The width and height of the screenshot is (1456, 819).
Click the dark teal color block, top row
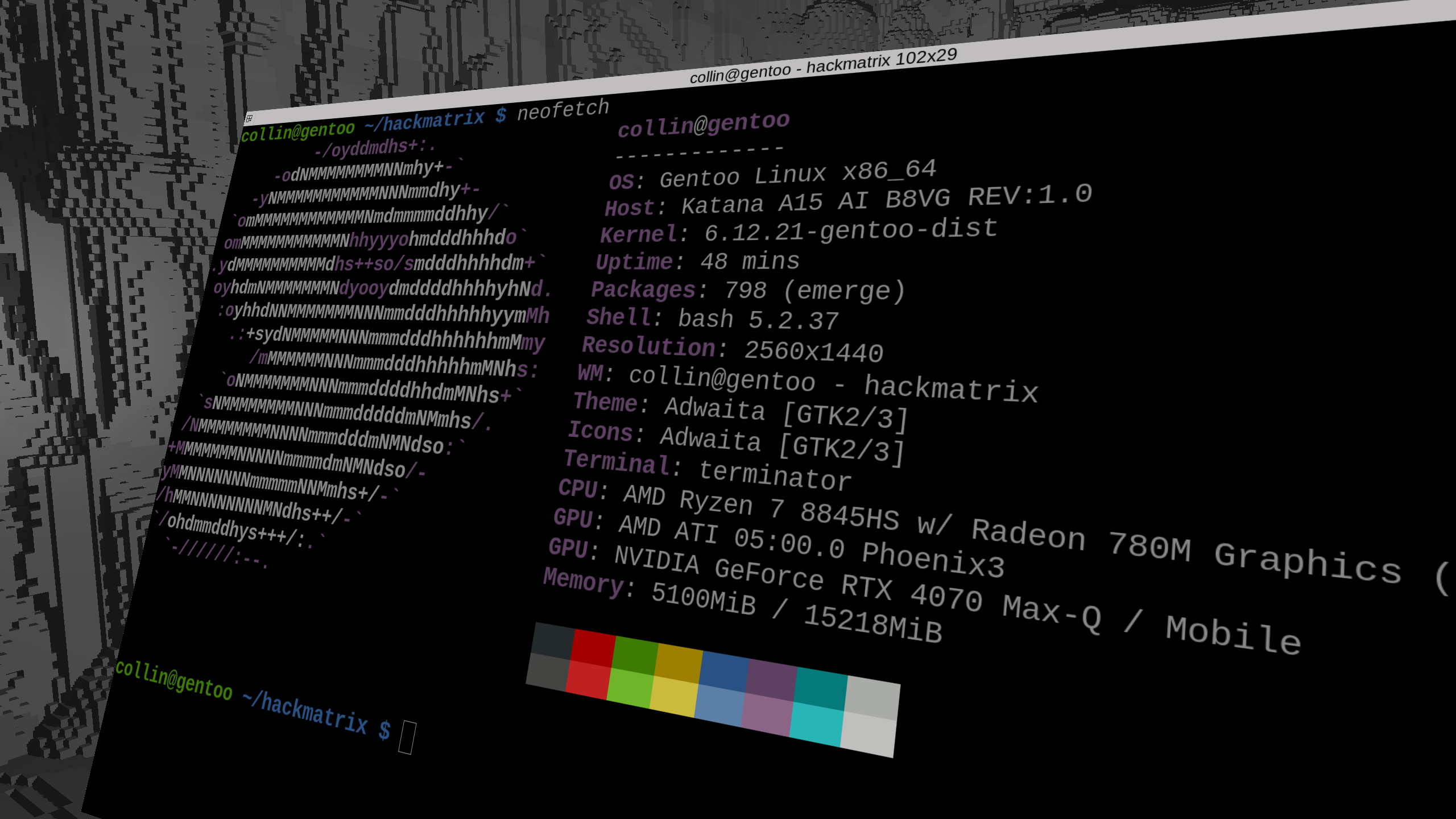[x=821, y=689]
